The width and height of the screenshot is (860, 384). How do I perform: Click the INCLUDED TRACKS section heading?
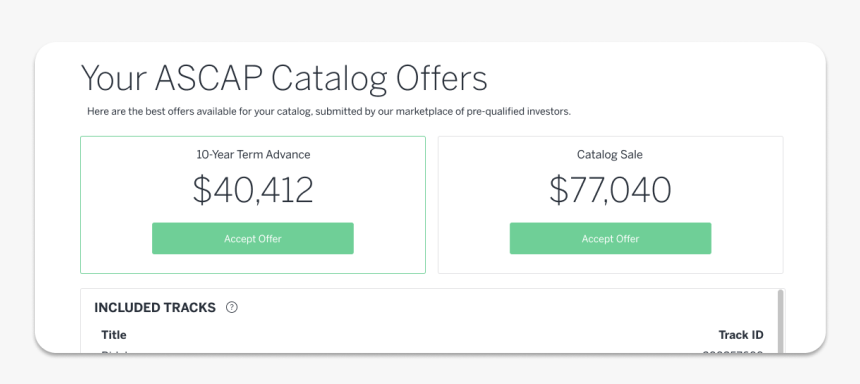155,308
